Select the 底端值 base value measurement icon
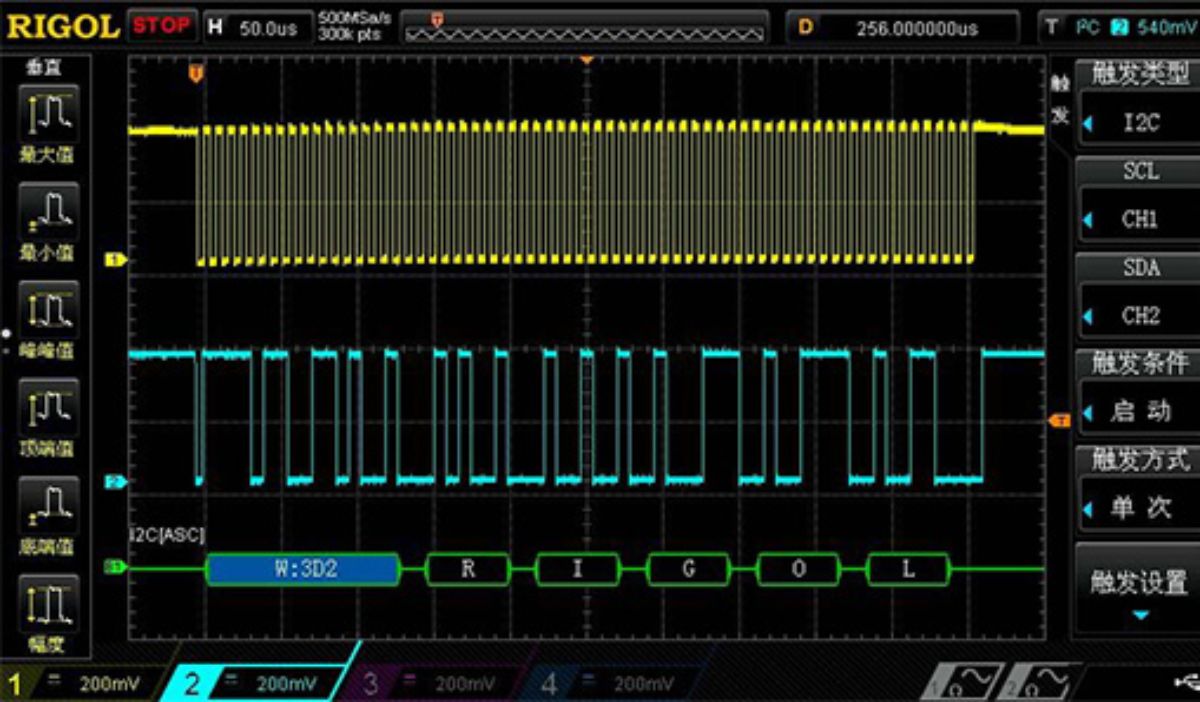Image resolution: width=1200 pixels, height=702 pixels. pos(47,510)
